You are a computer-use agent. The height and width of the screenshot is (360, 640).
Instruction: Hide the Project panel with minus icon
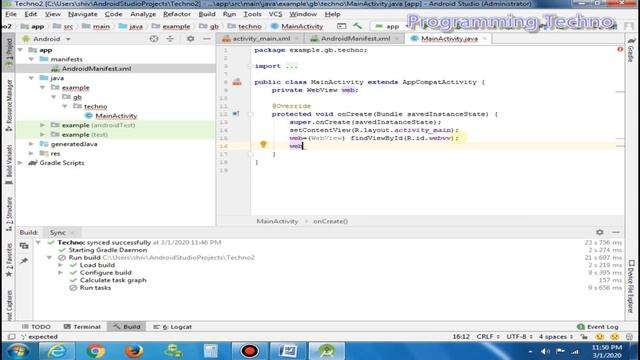point(207,39)
